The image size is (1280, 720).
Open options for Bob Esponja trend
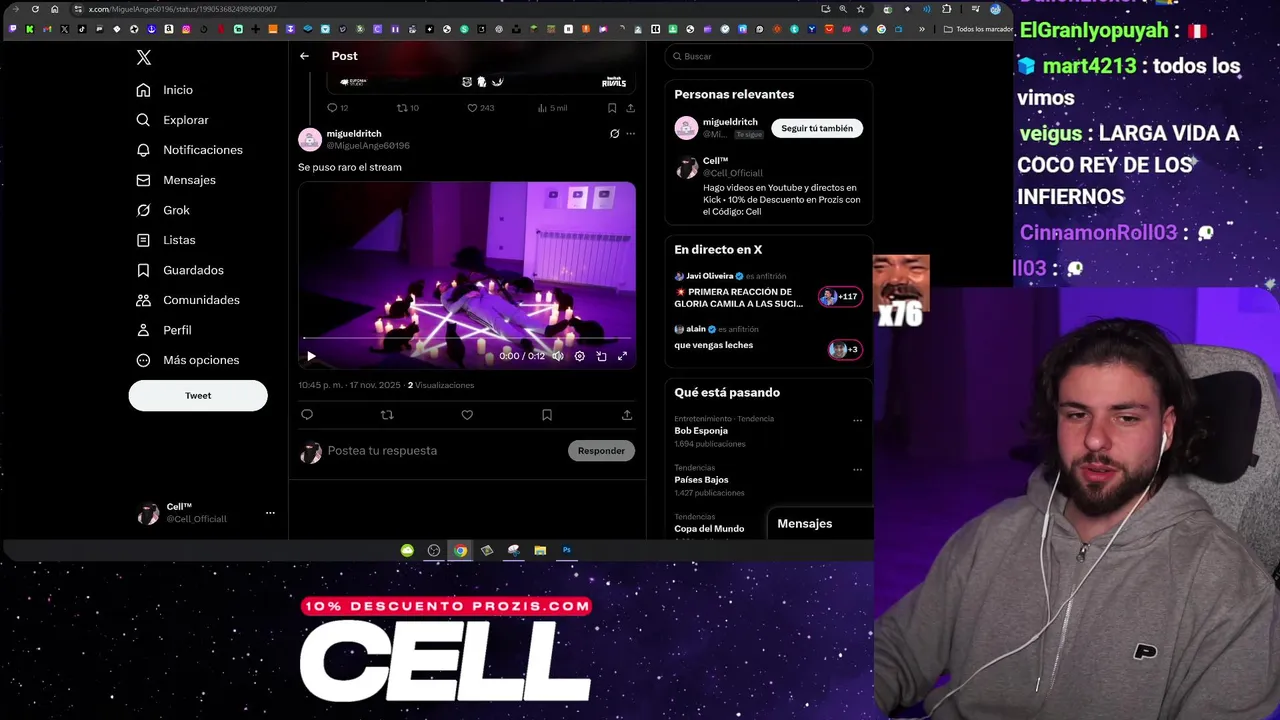click(x=857, y=421)
